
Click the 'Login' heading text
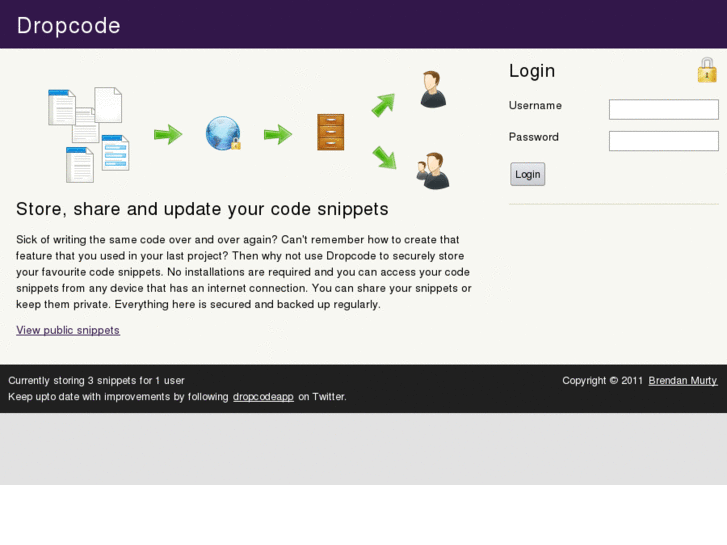[532, 71]
